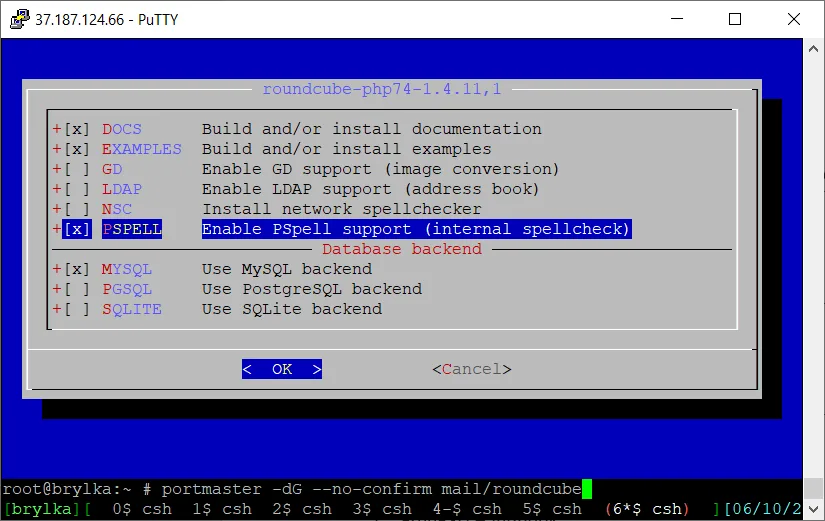Switch to screen window 1$ csh

pyautogui.click(x=222, y=509)
